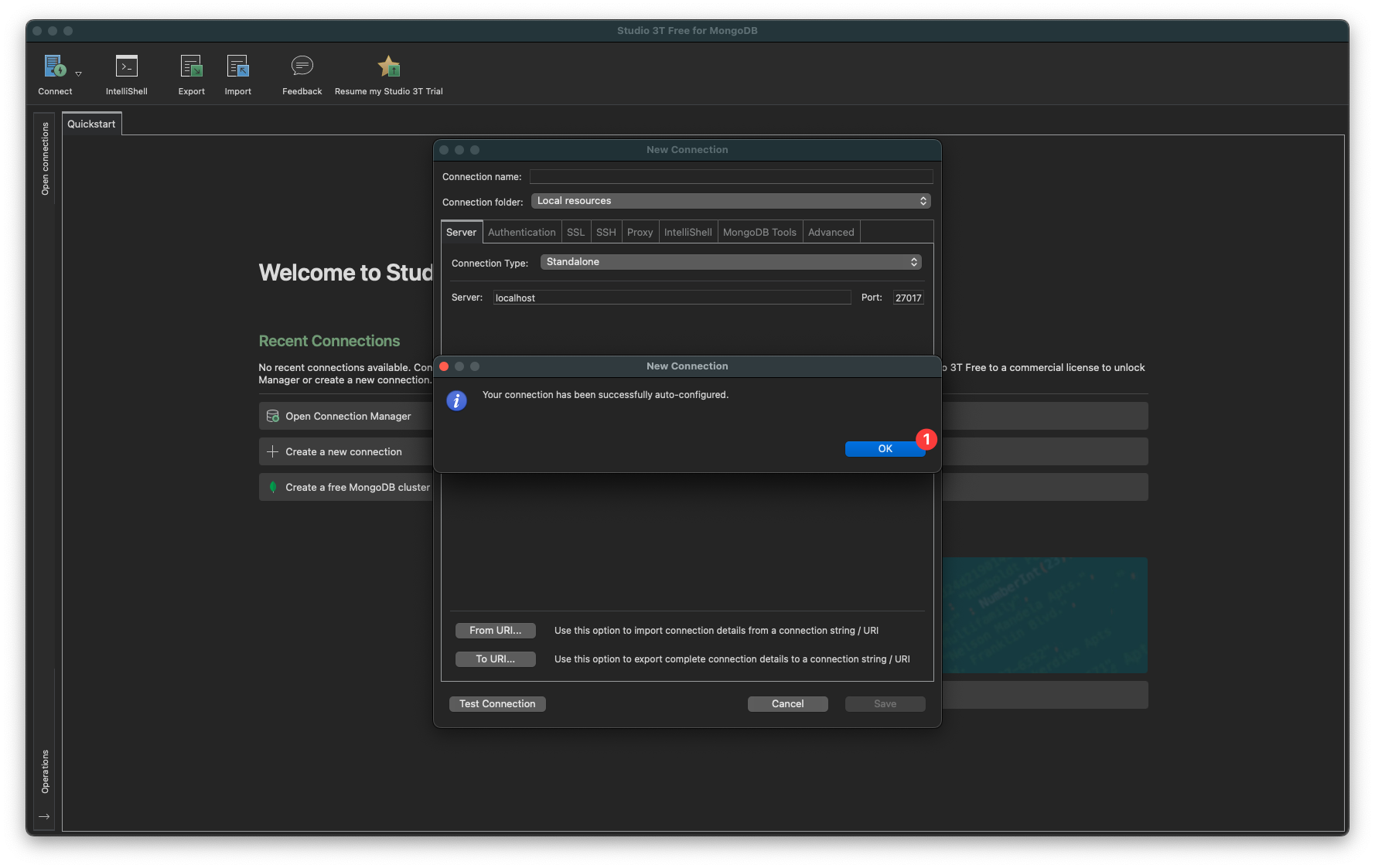Click the Recent Connections heading

pyautogui.click(x=329, y=341)
